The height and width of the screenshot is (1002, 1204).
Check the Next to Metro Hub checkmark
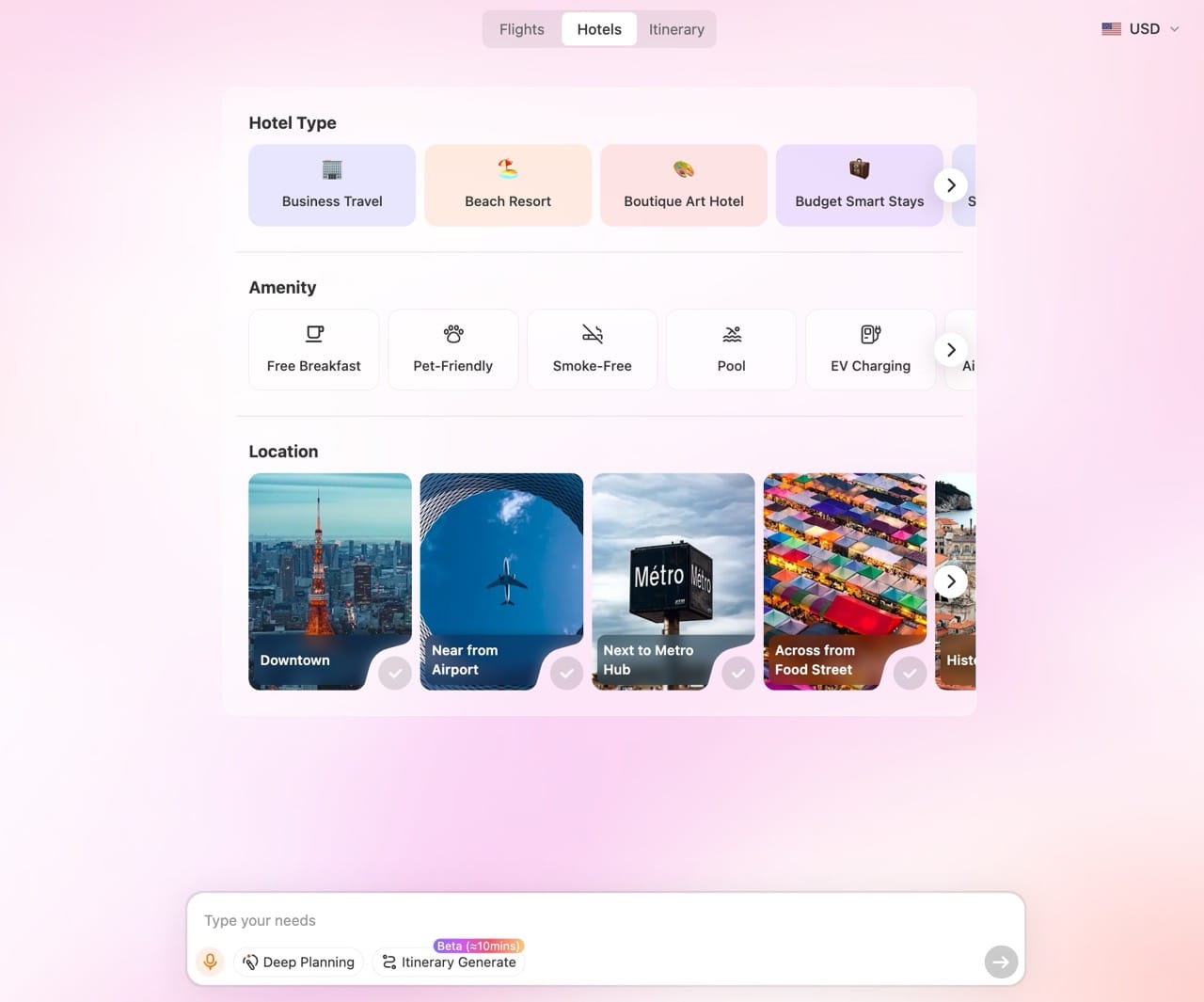coord(738,673)
